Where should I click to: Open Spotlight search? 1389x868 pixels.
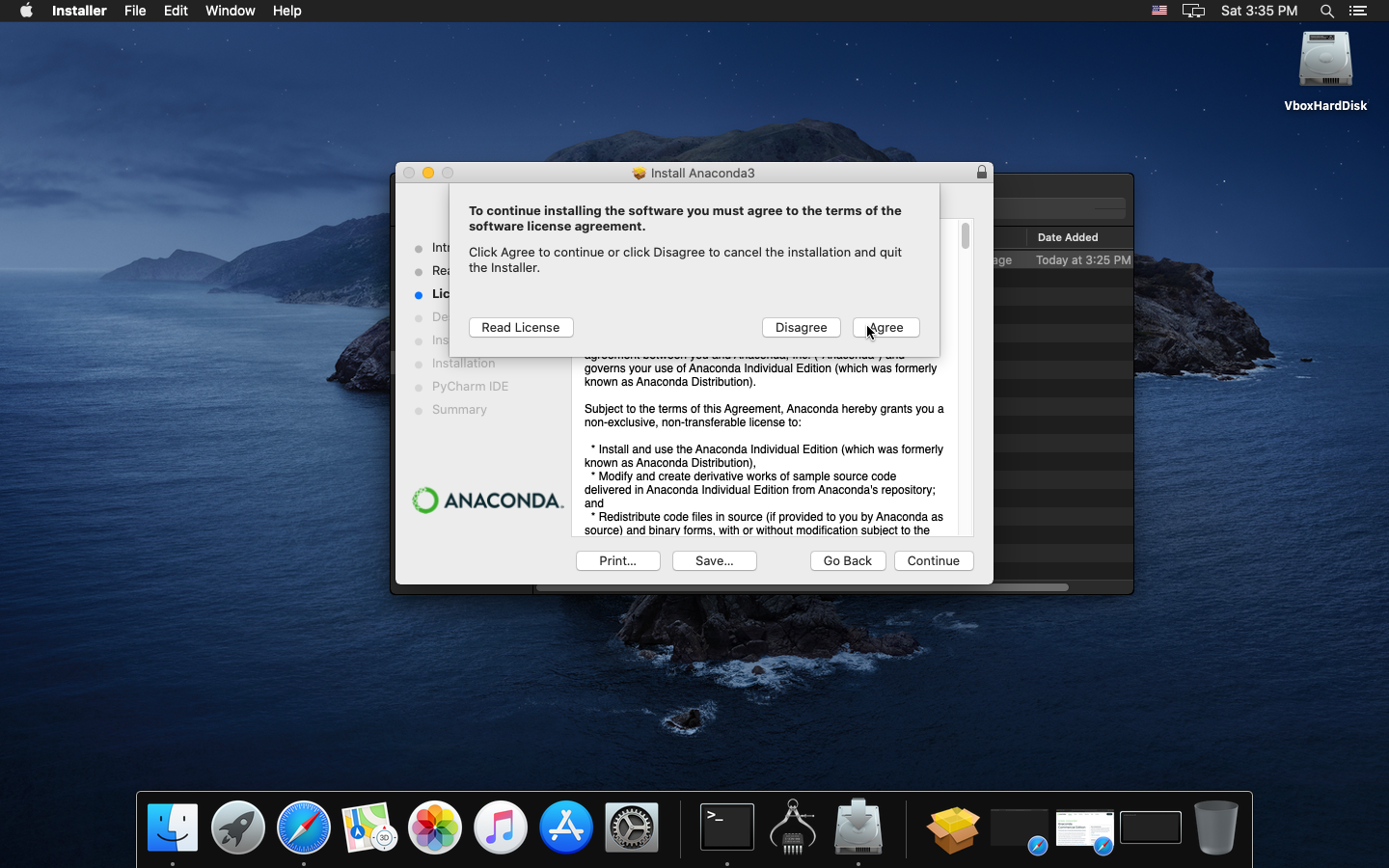[x=1327, y=11]
